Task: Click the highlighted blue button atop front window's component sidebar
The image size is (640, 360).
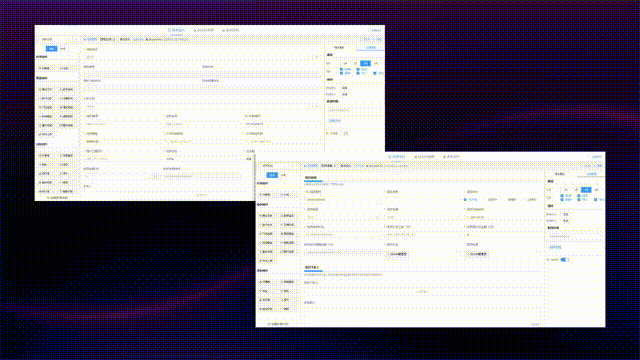Action: tap(272, 175)
